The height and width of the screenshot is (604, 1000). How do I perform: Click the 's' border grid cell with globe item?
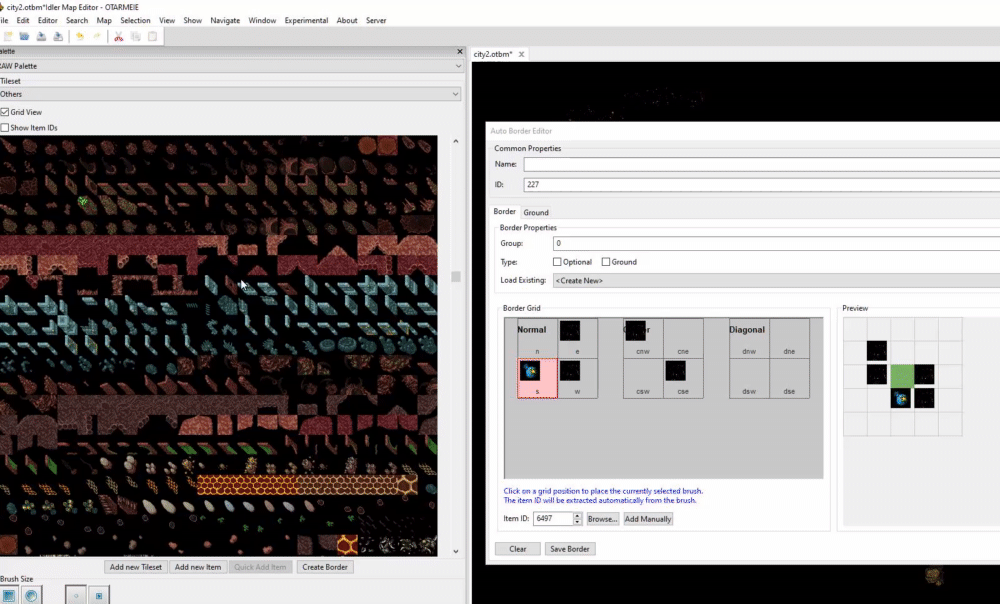pyautogui.click(x=537, y=378)
